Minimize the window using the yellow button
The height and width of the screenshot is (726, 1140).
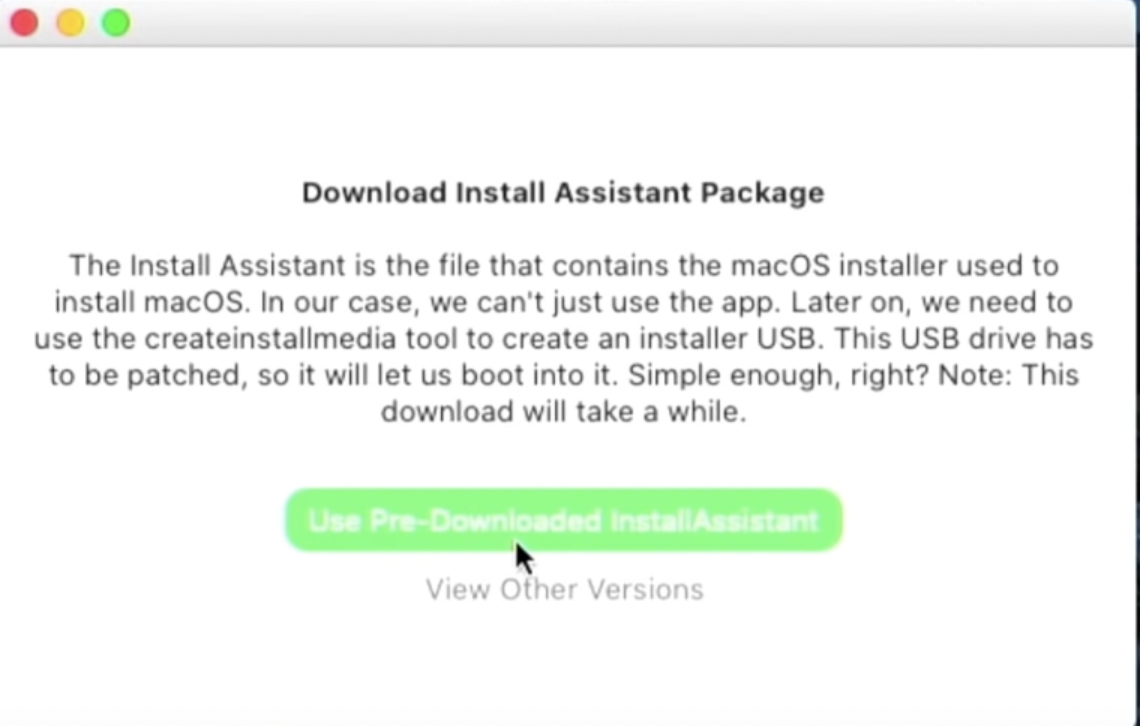click(x=71, y=23)
